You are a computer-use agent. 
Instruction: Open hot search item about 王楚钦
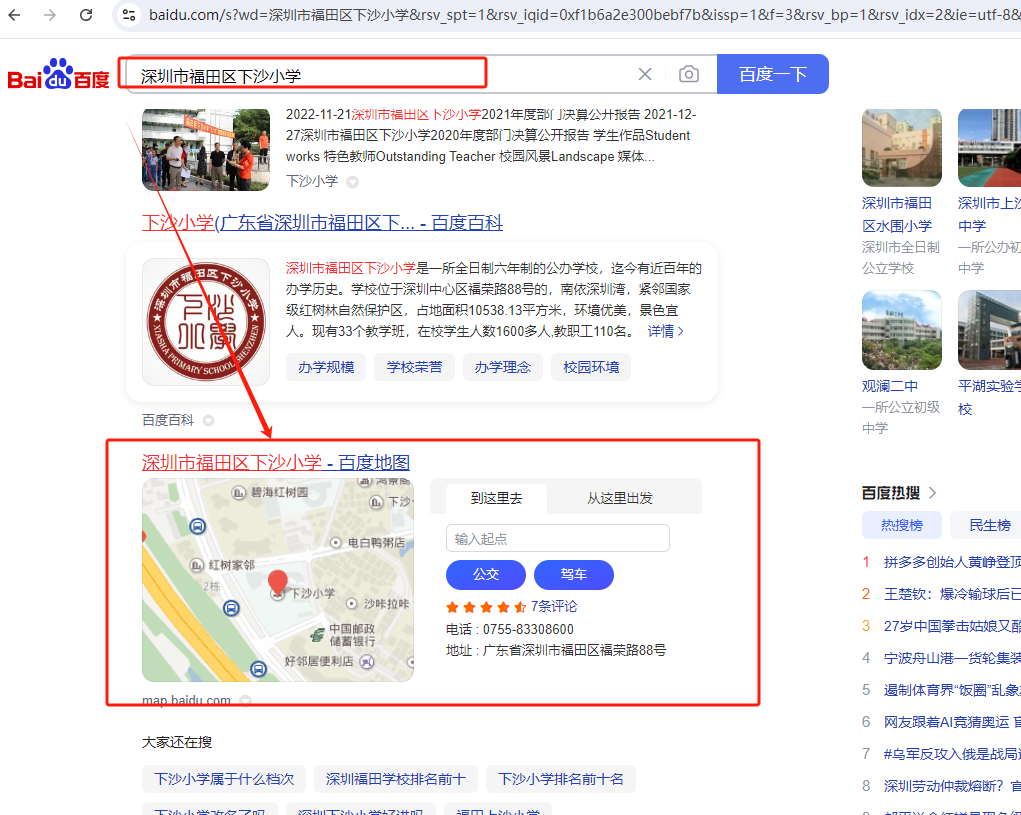[x=952, y=594]
